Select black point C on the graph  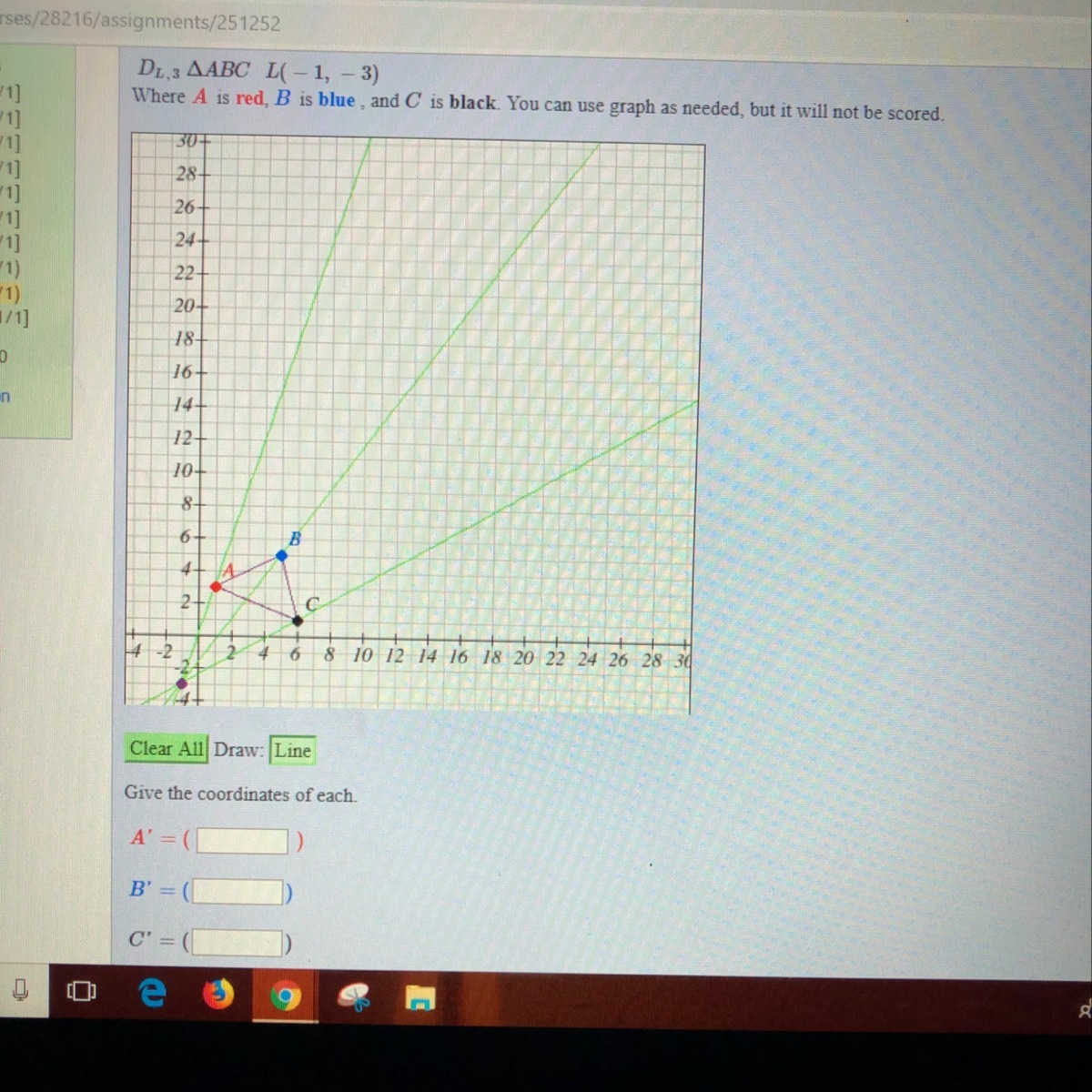[298, 621]
